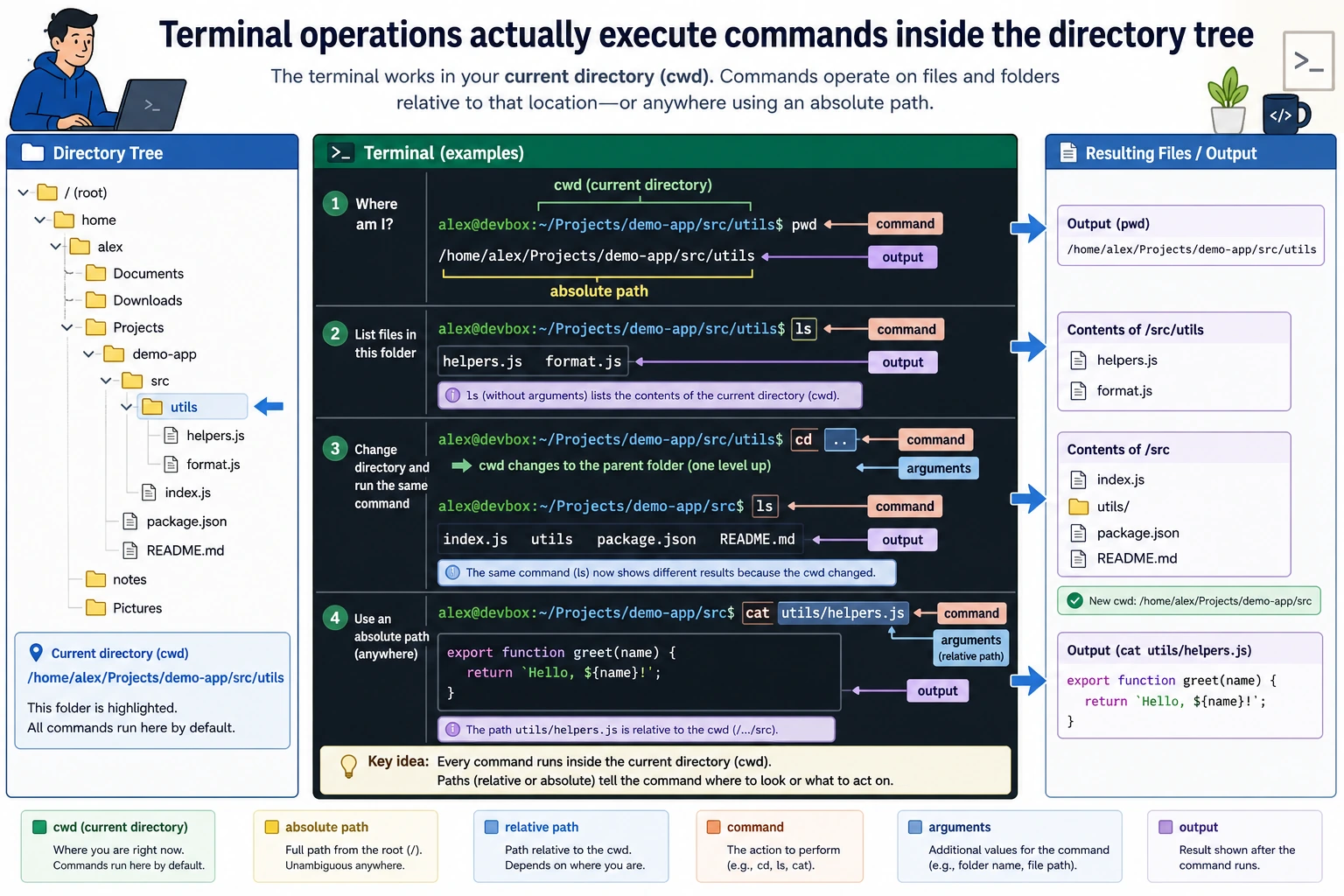Click the command tag beside the cat command
Screen dimensions: 1344x896
[x=971, y=613]
